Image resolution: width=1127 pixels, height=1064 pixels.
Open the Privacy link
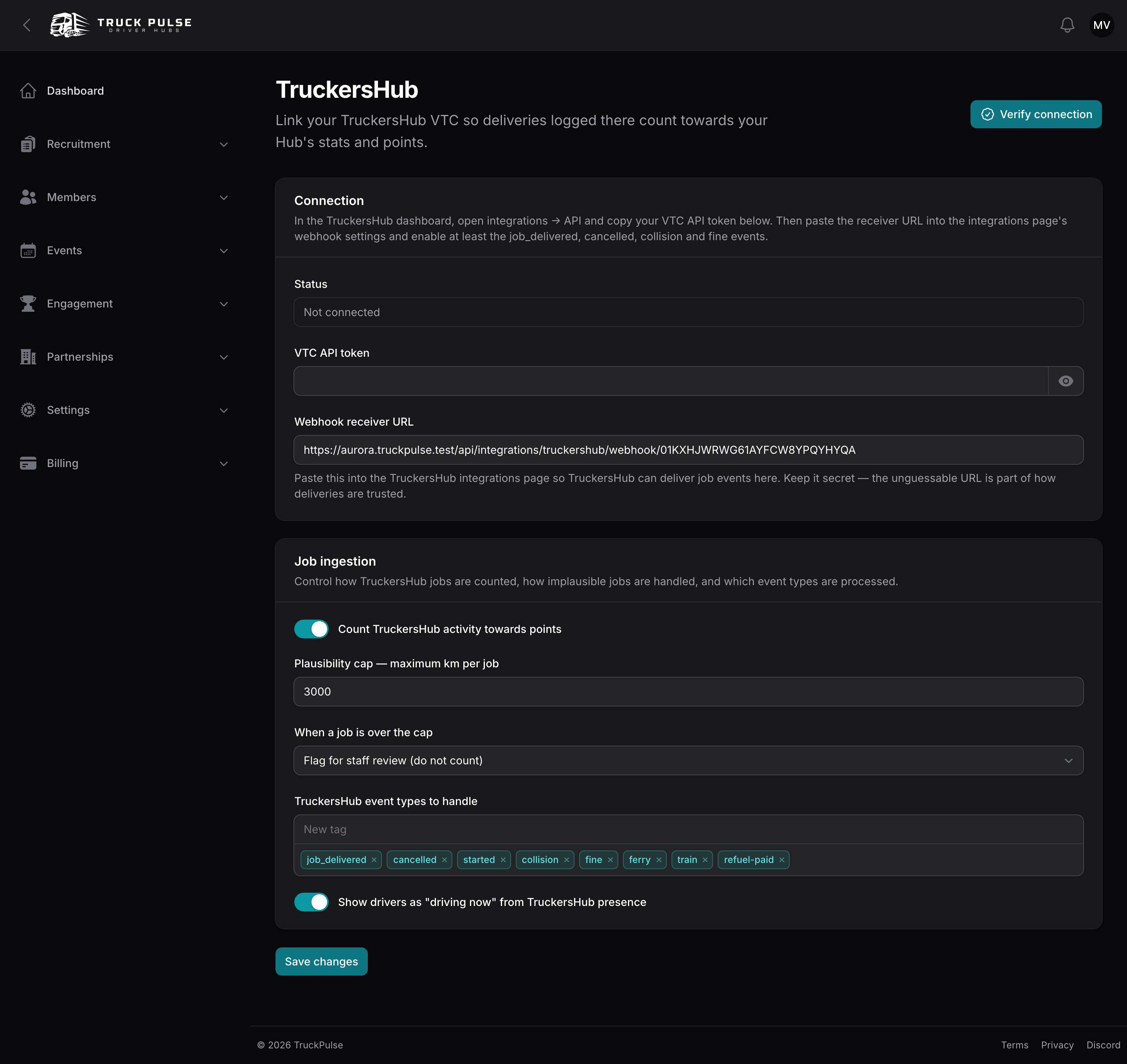pos(1057,1045)
